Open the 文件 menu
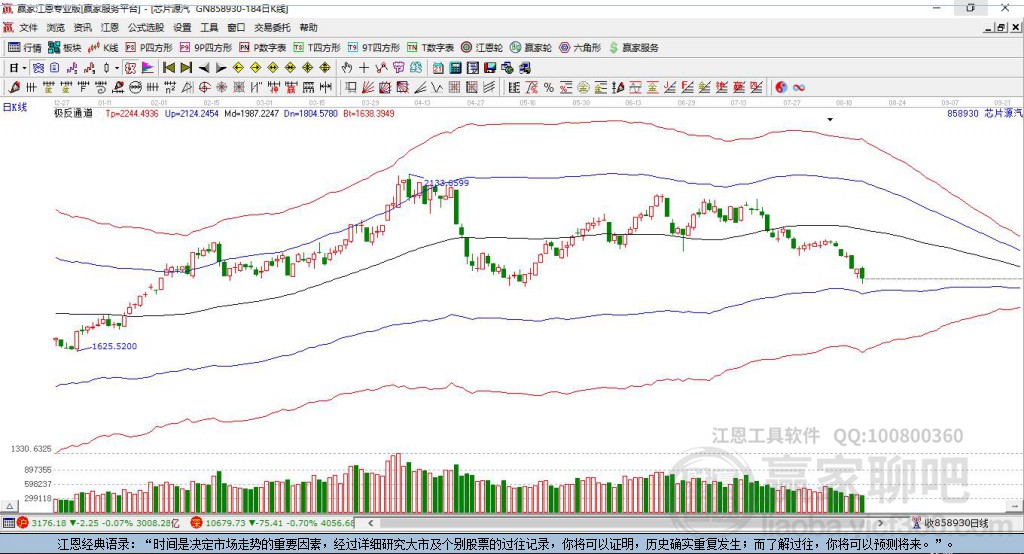 tap(29, 27)
